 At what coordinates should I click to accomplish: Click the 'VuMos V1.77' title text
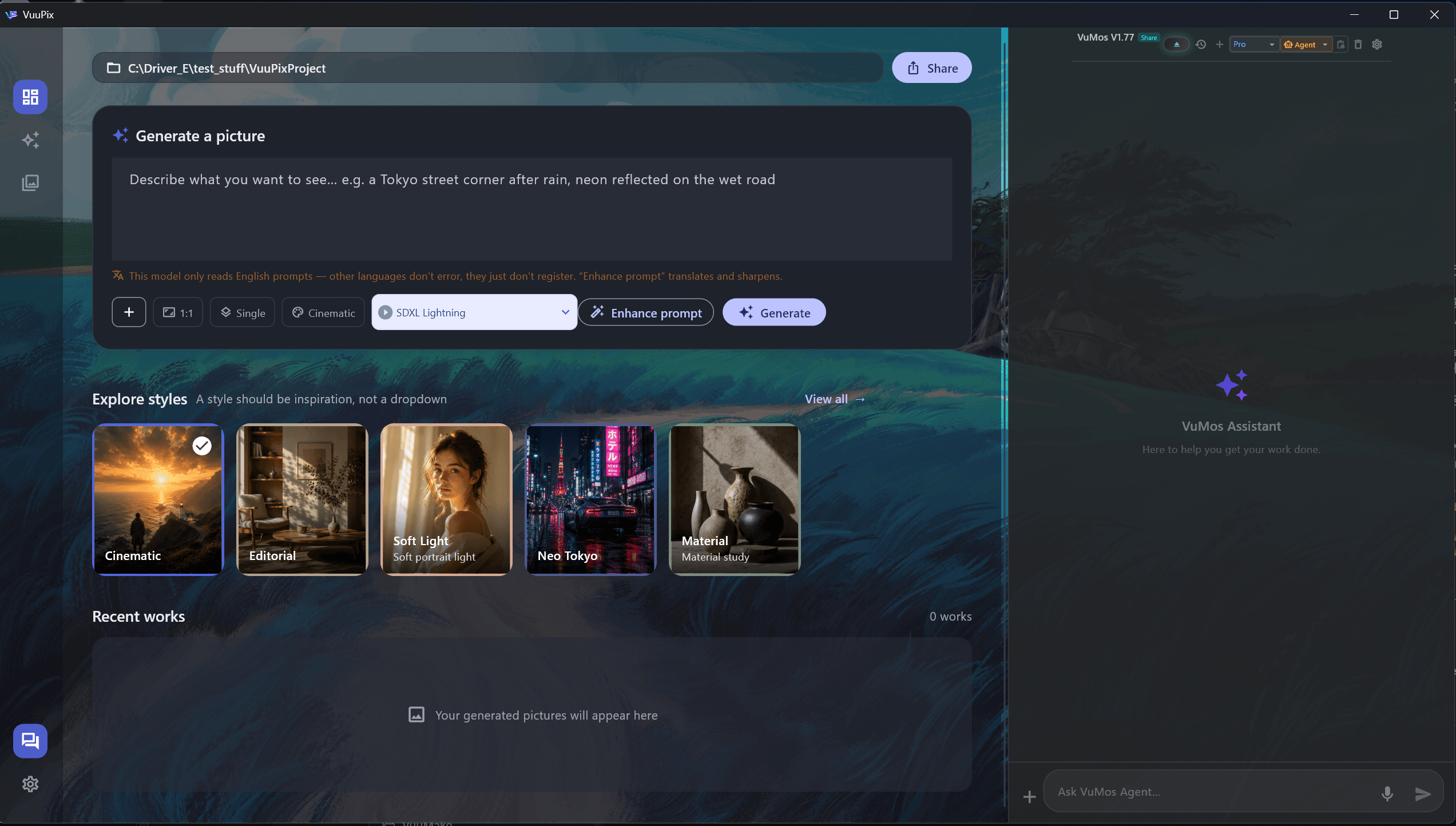pos(1105,37)
